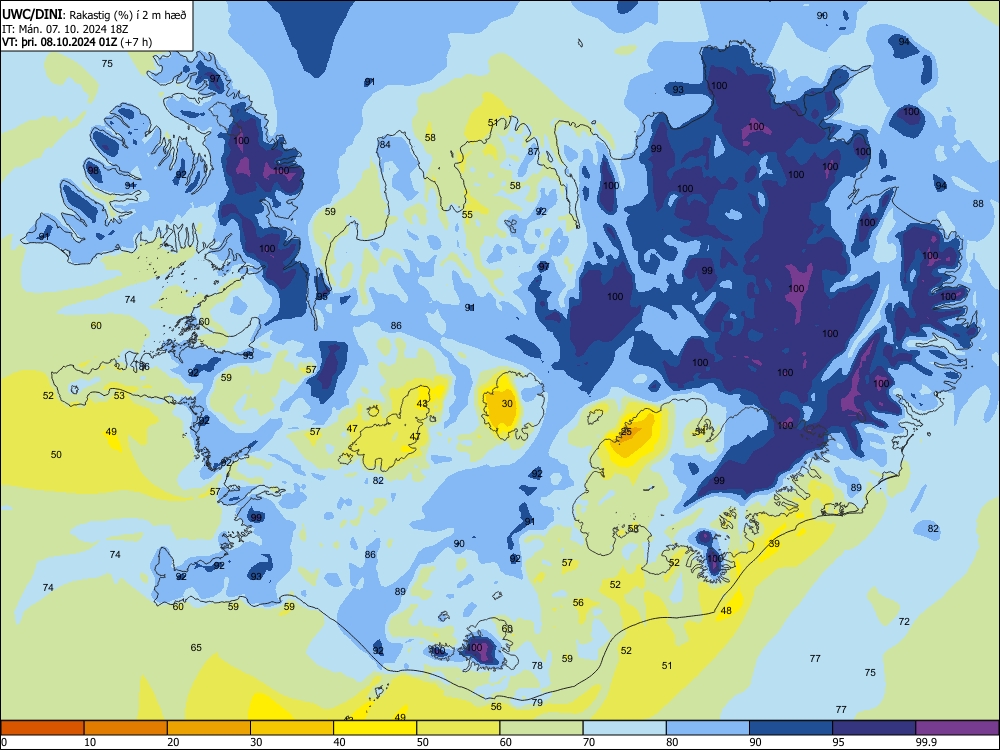Click the legend tick label '99.9'

click(926, 742)
